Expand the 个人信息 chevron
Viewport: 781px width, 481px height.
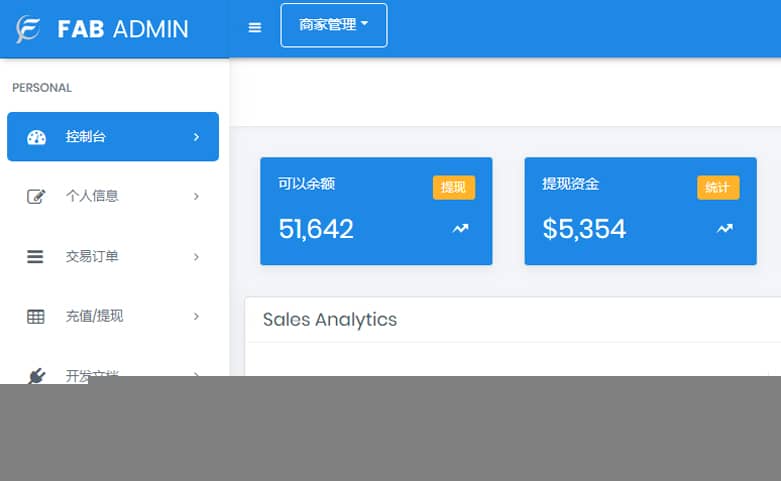(196, 196)
